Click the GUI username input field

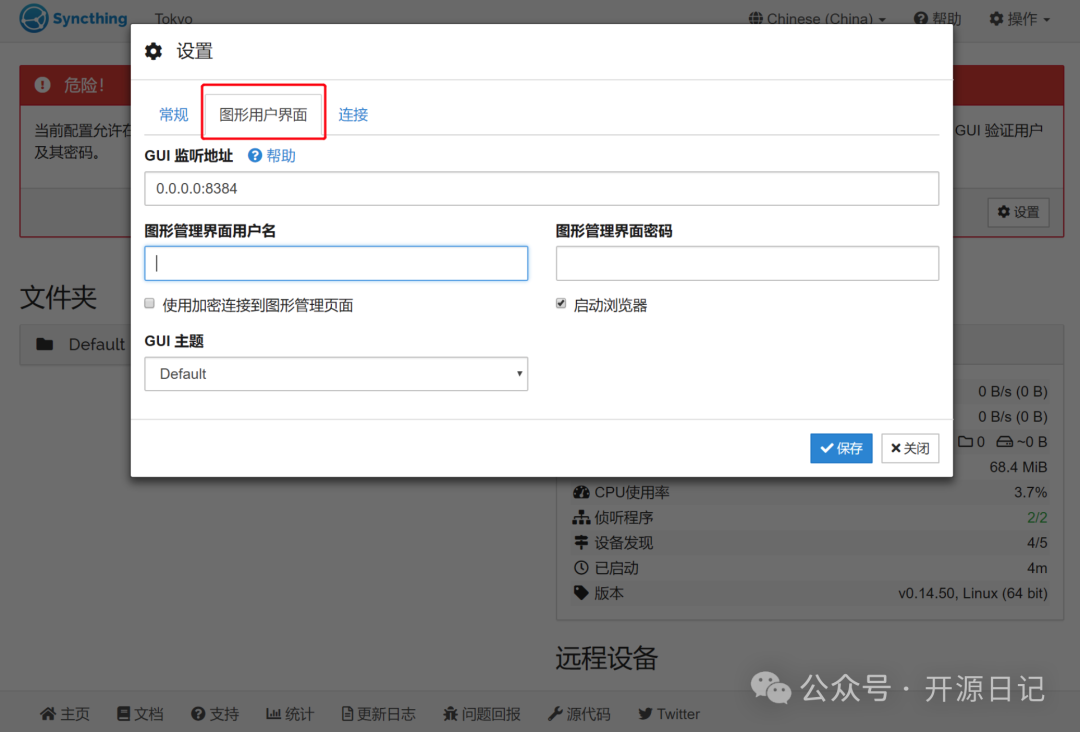tap(336, 264)
